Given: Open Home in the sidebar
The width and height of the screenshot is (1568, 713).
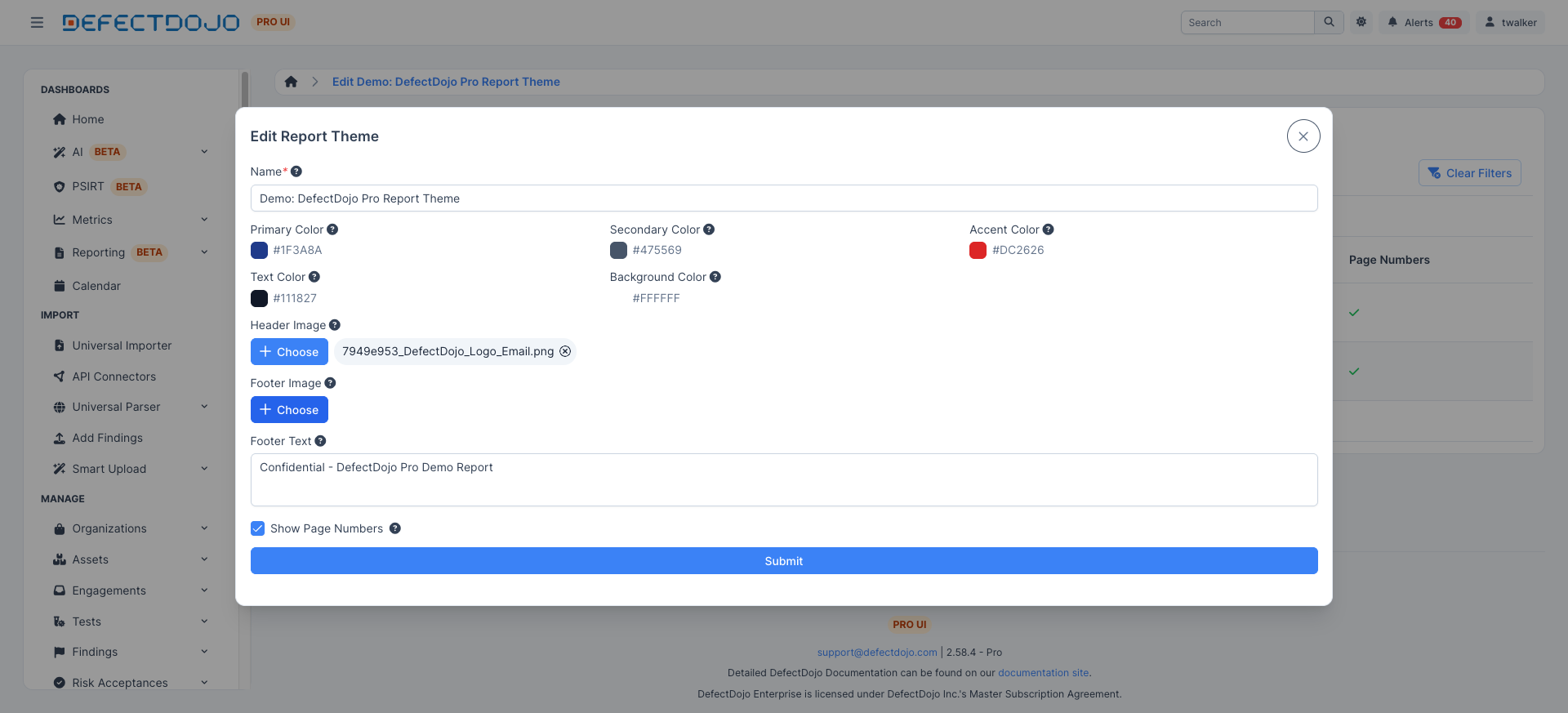Looking at the screenshot, I should coord(88,119).
